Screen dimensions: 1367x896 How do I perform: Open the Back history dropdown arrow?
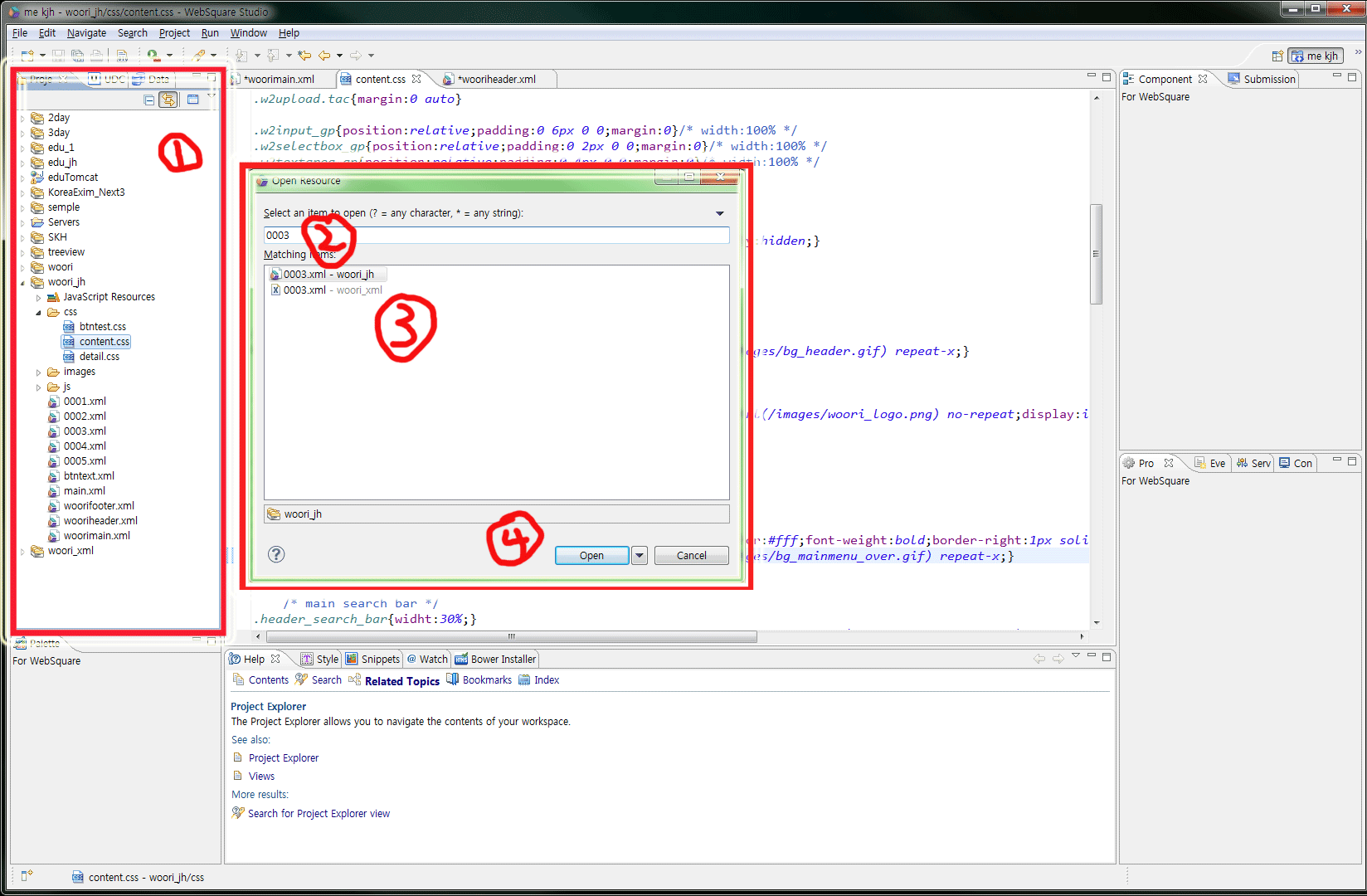coord(339,56)
